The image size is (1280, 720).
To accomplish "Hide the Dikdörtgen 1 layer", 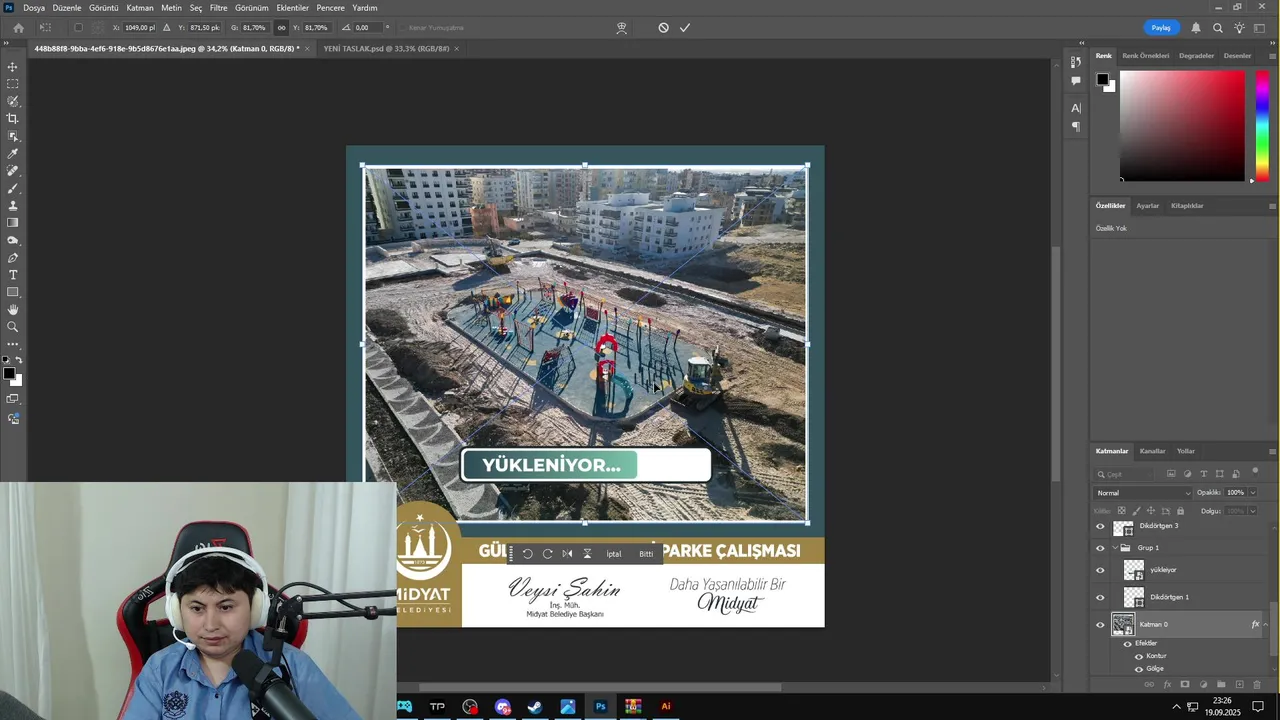I will point(1100,597).
